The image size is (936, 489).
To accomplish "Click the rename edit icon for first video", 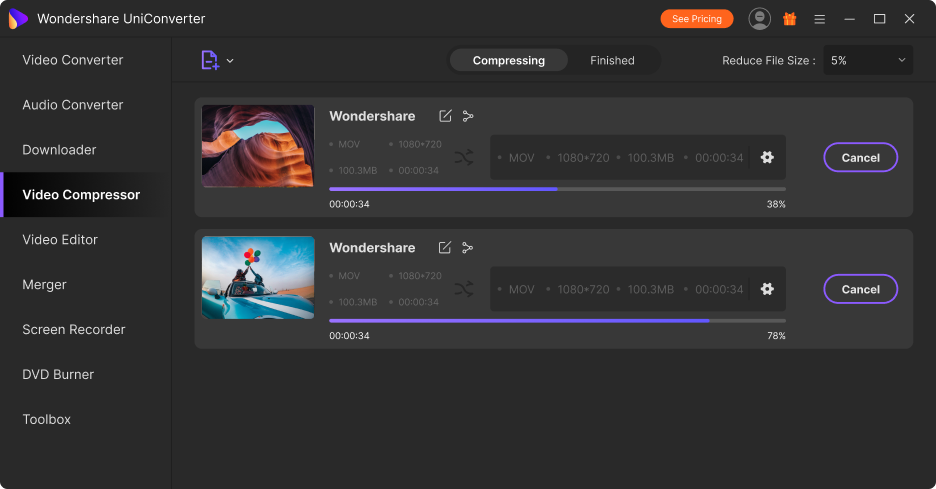I will pos(445,116).
